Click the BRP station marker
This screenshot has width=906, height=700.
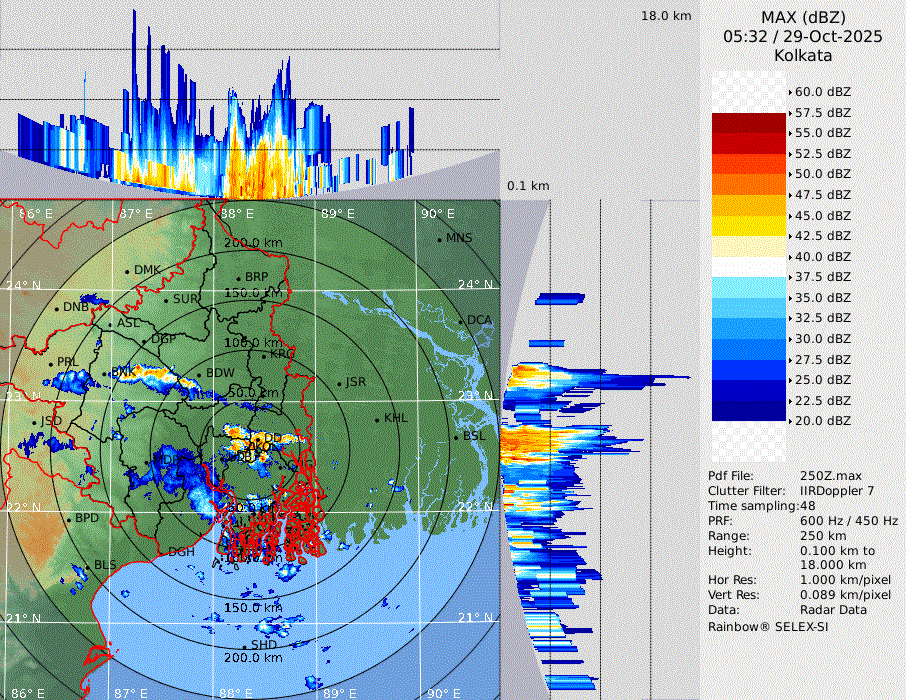coord(238,278)
